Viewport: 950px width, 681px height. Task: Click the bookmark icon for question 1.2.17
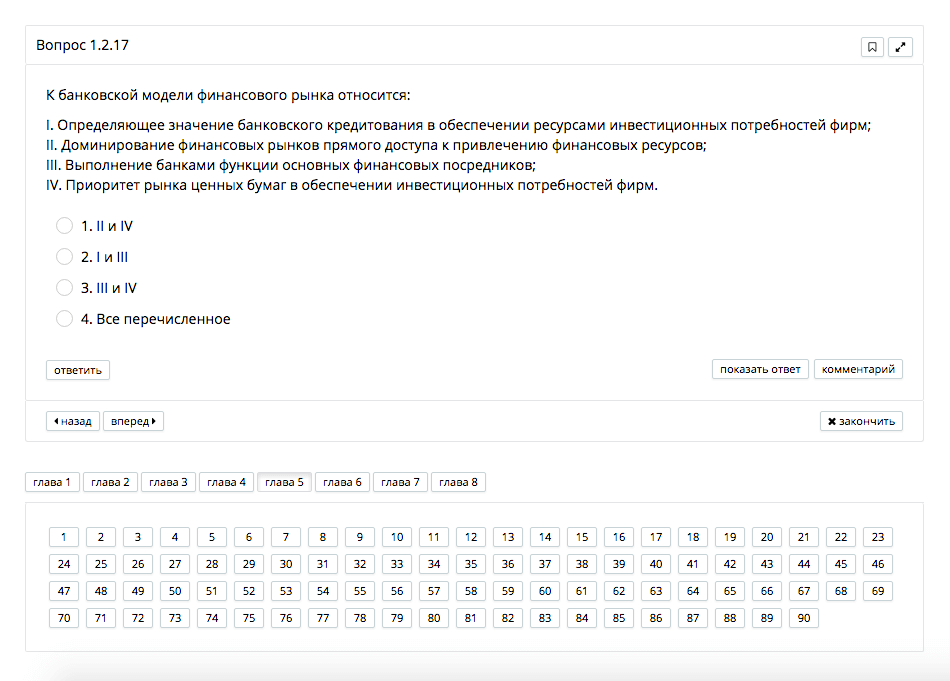click(x=872, y=47)
